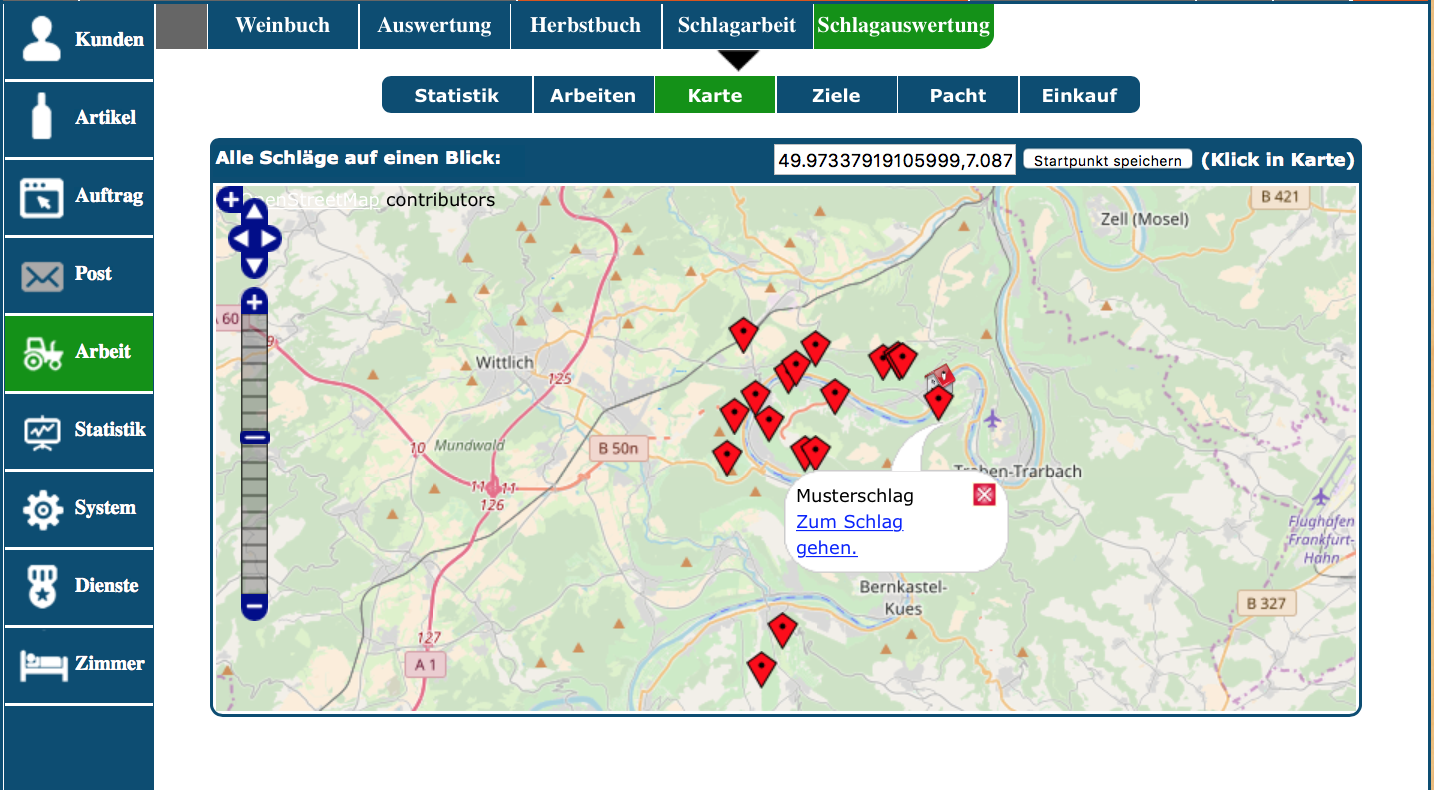The width and height of the screenshot is (1434, 790).
Task: Click the Artikel bottle icon
Action: pyautogui.click(x=42, y=117)
